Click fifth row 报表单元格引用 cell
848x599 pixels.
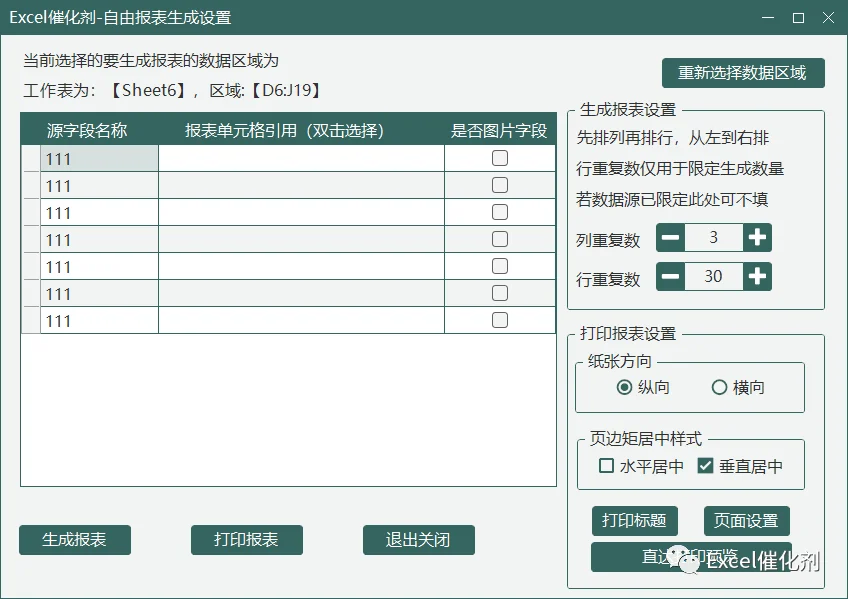coord(302,267)
